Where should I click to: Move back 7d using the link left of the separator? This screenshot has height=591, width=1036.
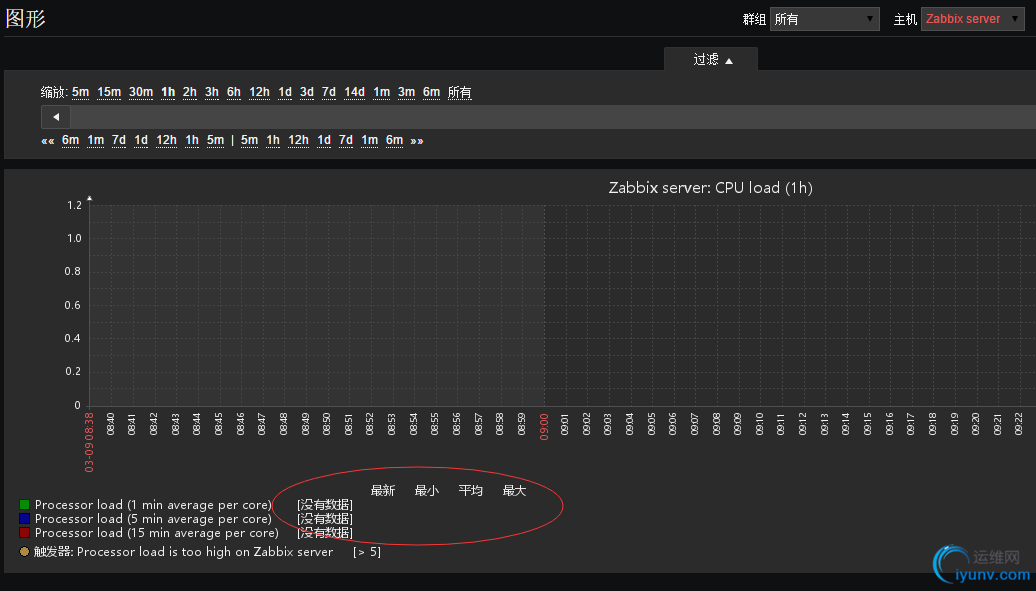tap(119, 140)
